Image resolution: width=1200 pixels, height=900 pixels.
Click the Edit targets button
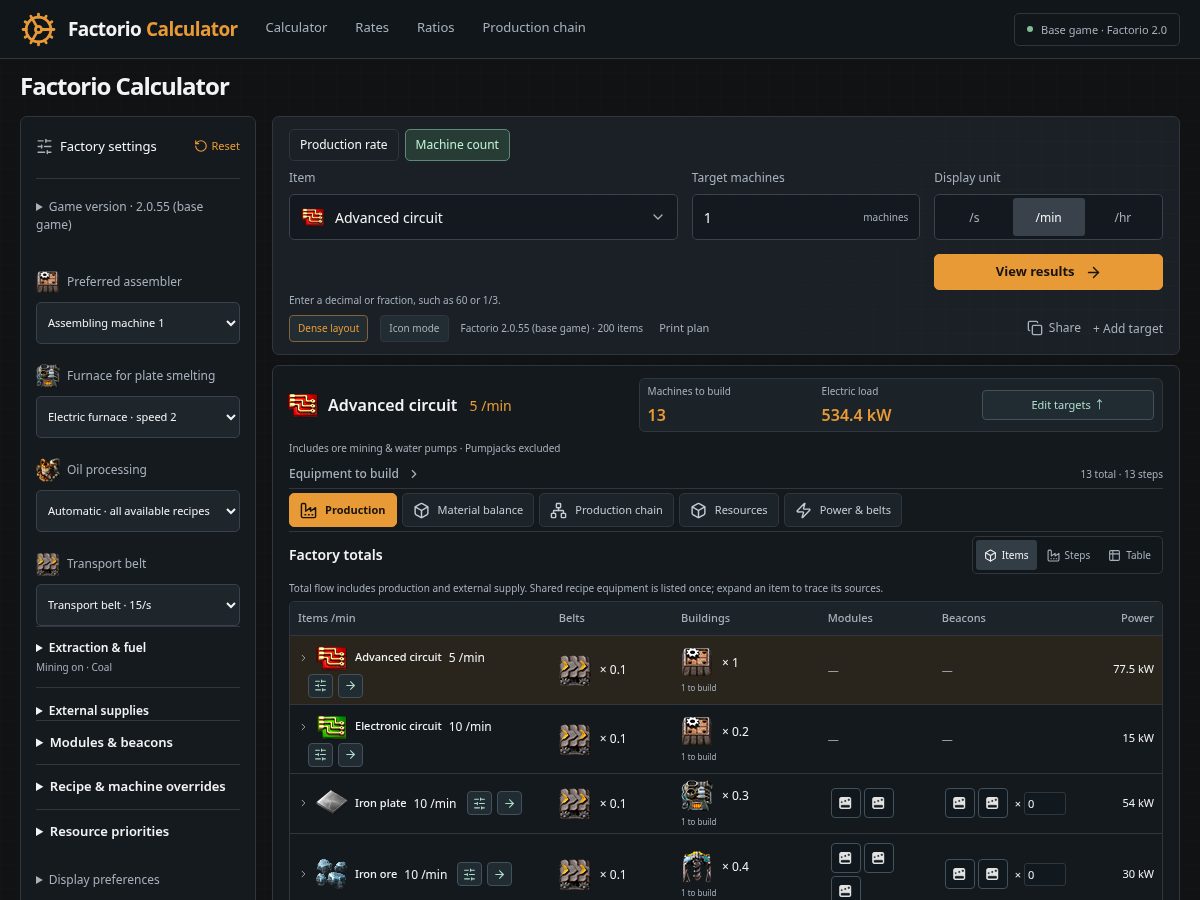tap(1067, 405)
